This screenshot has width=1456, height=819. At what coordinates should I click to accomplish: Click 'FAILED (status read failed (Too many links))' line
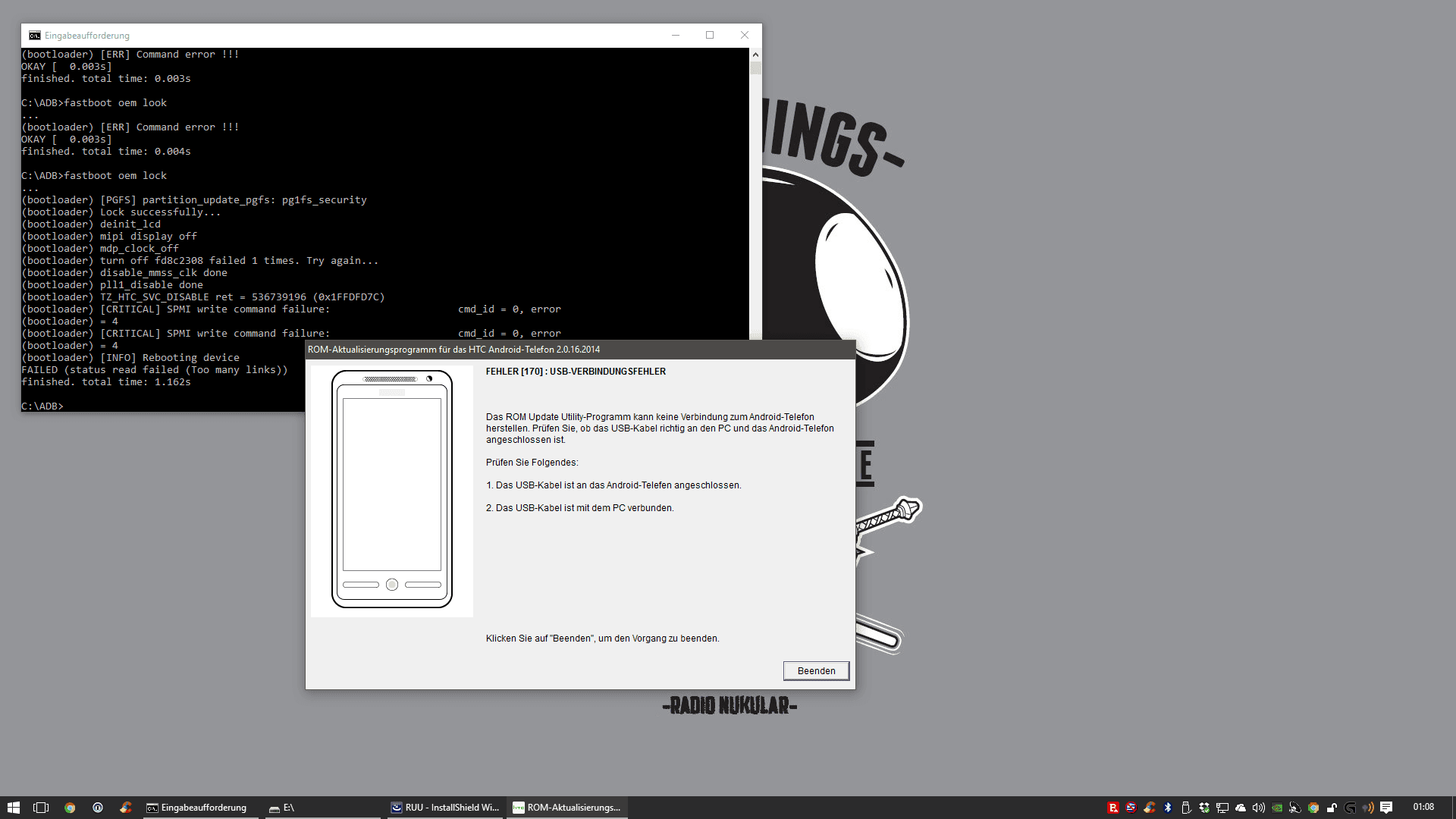[155, 370]
